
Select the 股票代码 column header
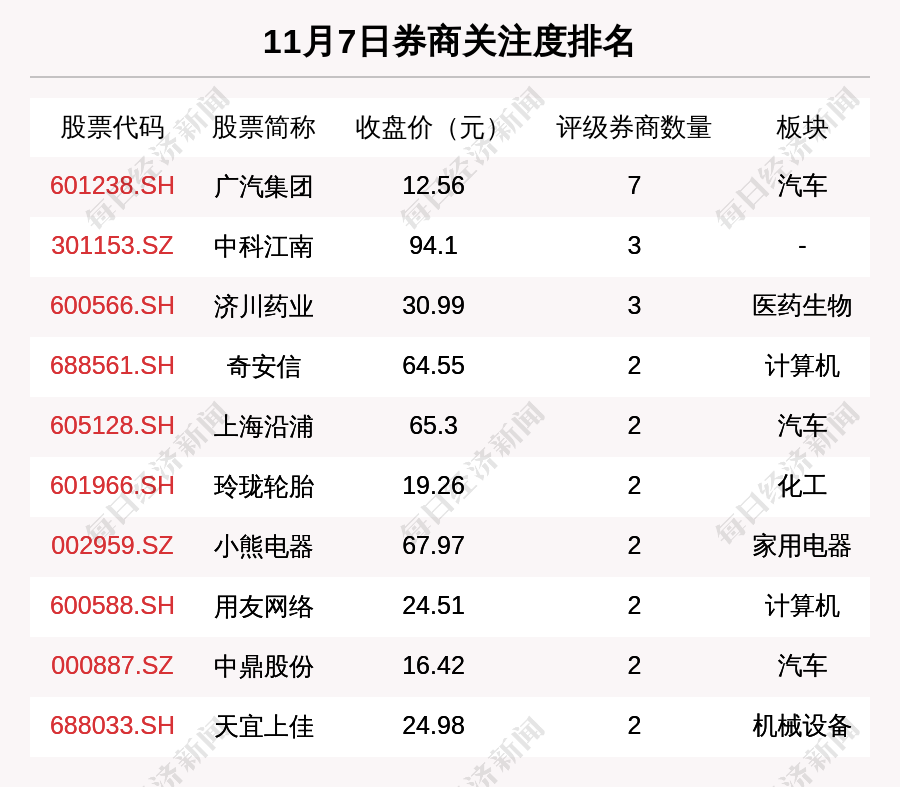(x=112, y=127)
